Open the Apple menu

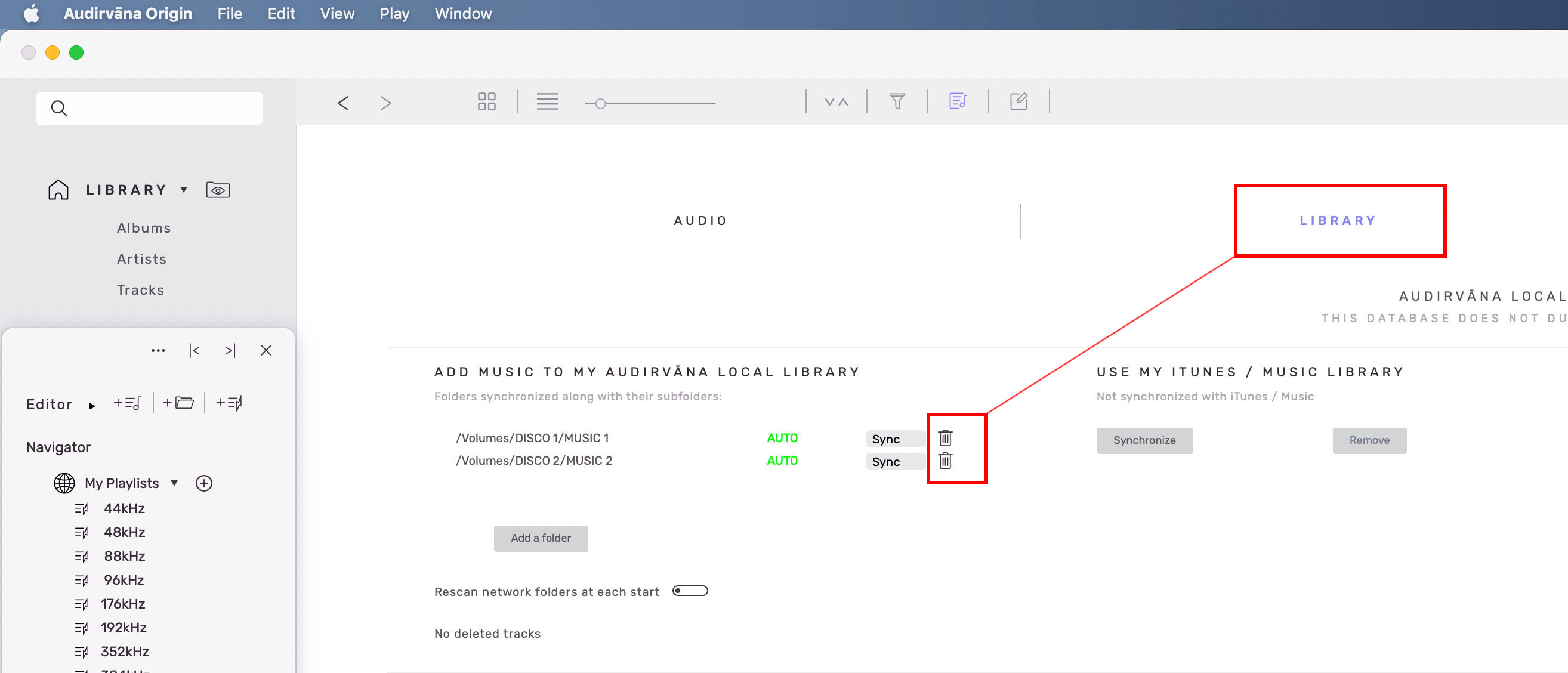pyautogui.click(x=32, y=13)
